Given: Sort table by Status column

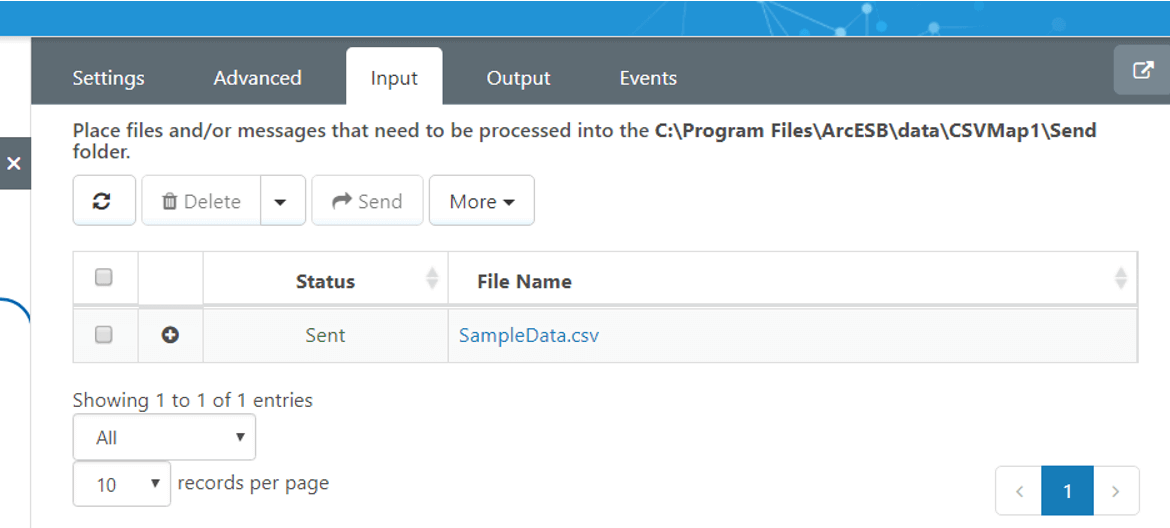Looking at the screenshot, I should pyautogui.click(x=325, y=281).
